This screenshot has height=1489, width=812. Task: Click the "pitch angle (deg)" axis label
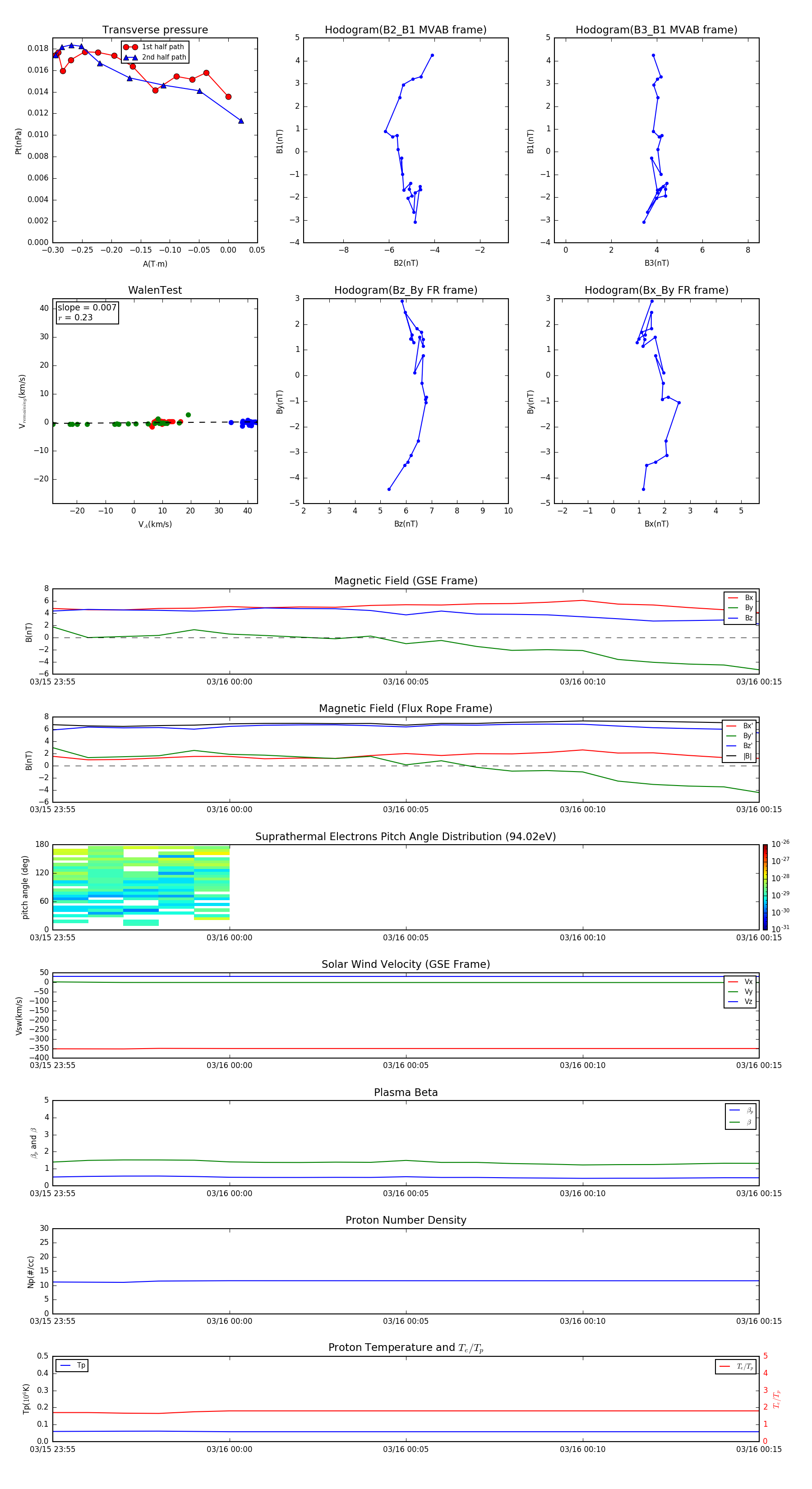[25, 887]
